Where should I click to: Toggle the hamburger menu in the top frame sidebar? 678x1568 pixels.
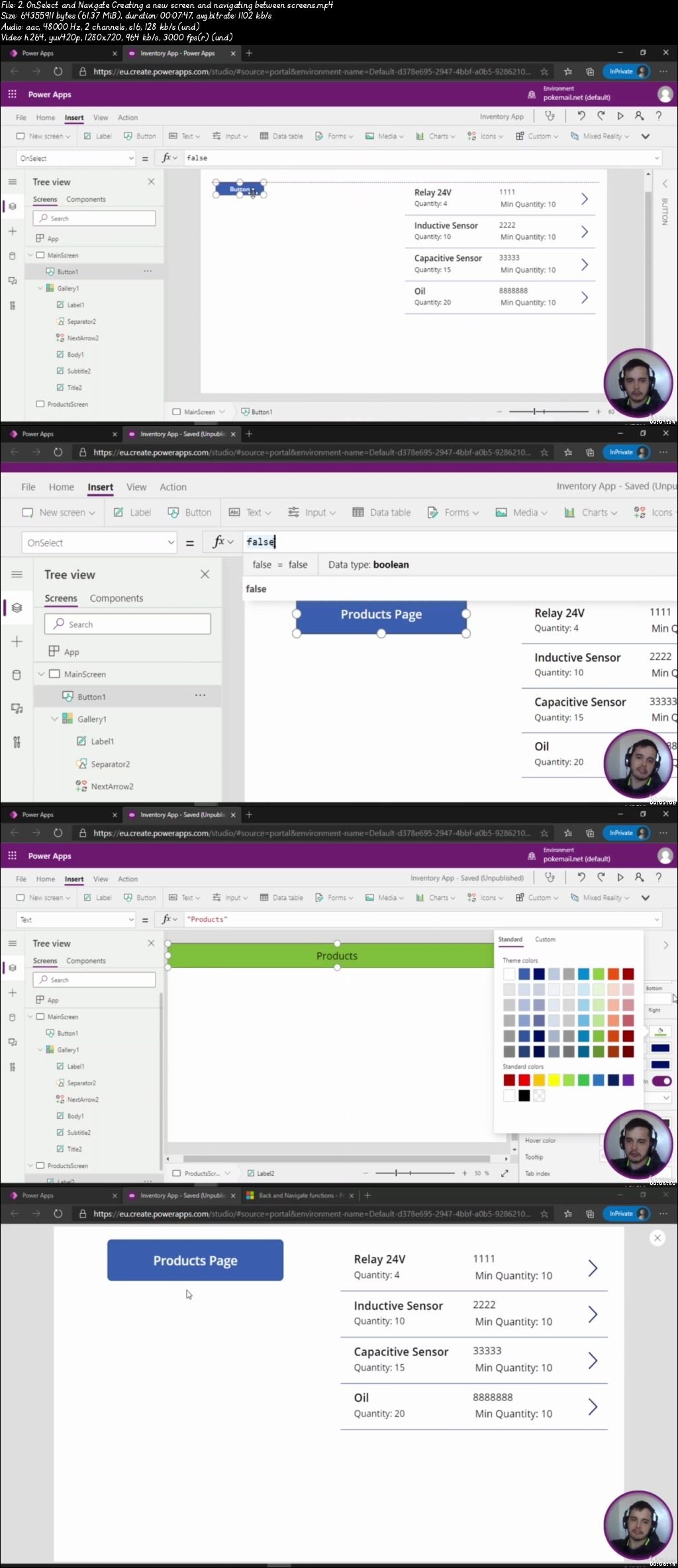[12, 181]
